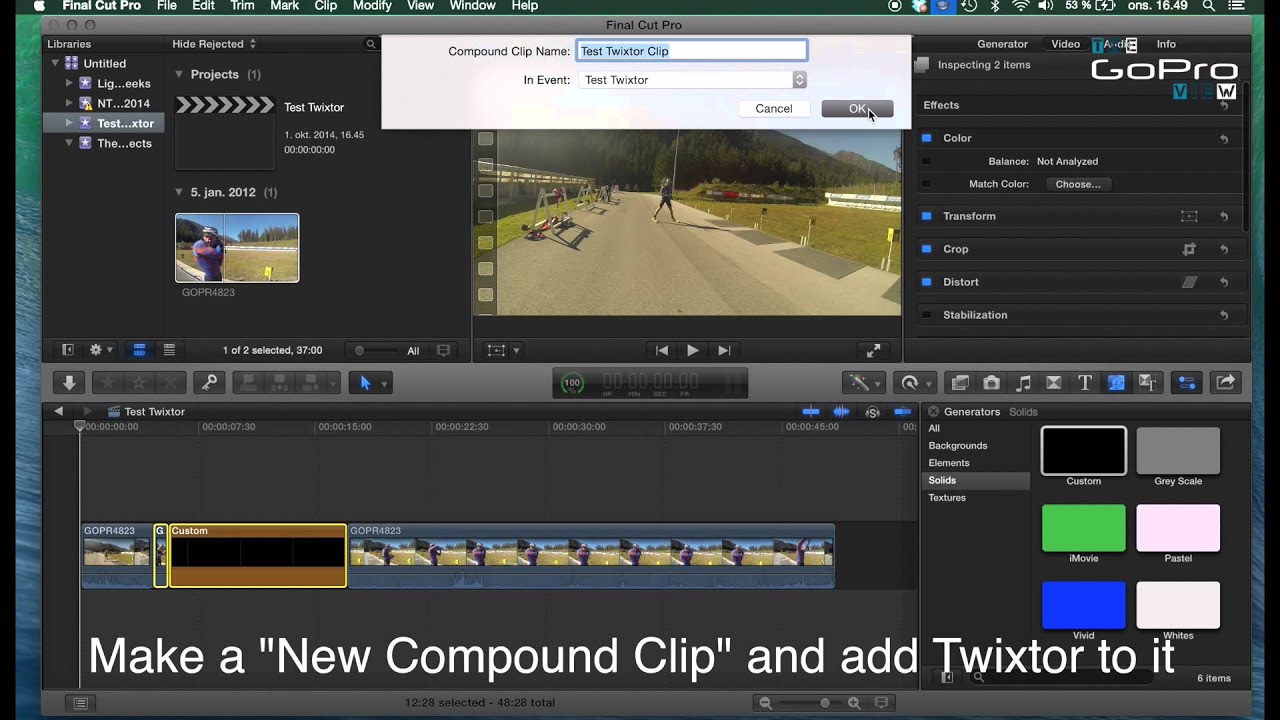This screenshot has height=720, width=1280.
Task: Switch to the Info inspector tab
Action: [1166, 44]
